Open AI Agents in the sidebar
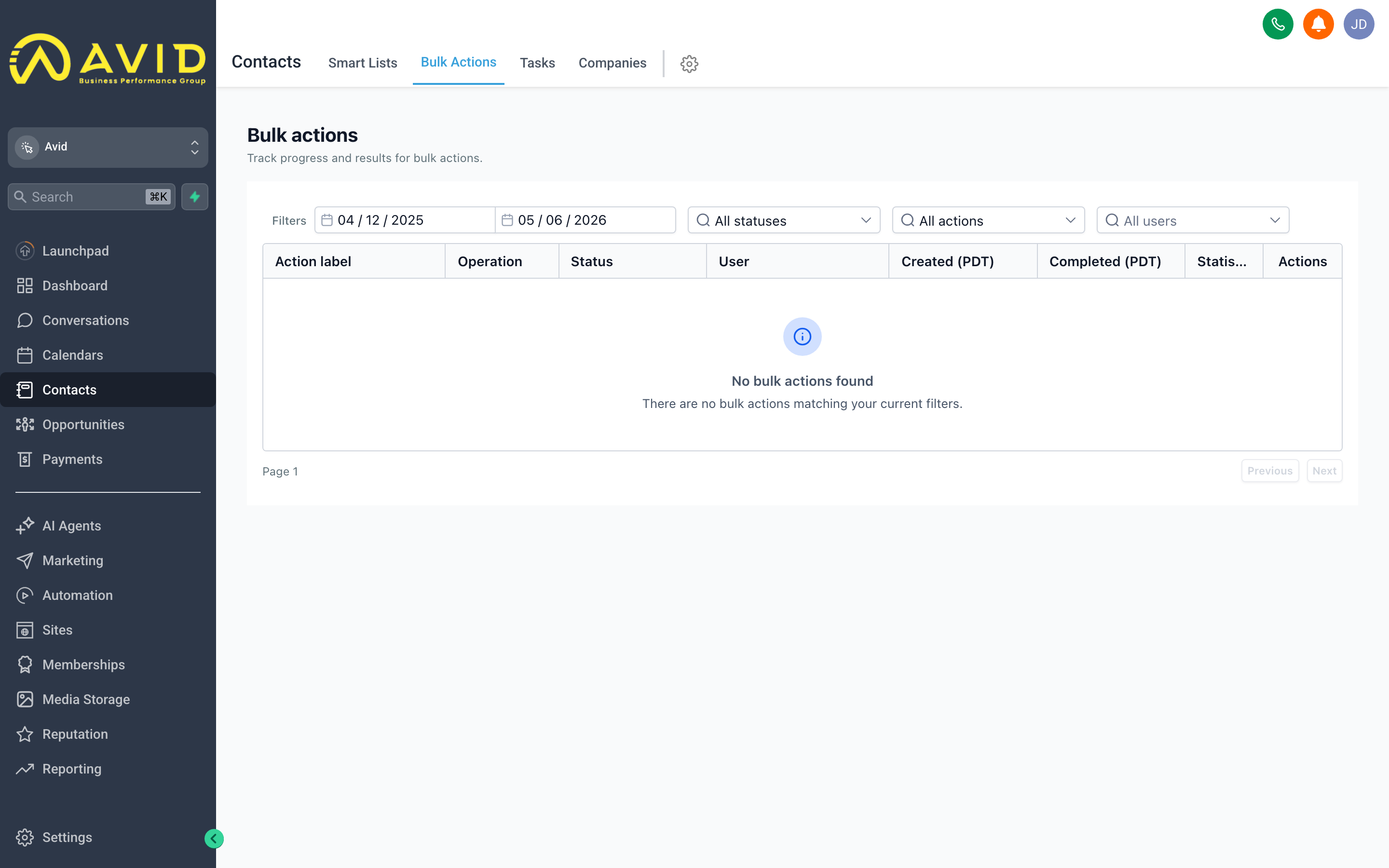 (x=108, y=526)
